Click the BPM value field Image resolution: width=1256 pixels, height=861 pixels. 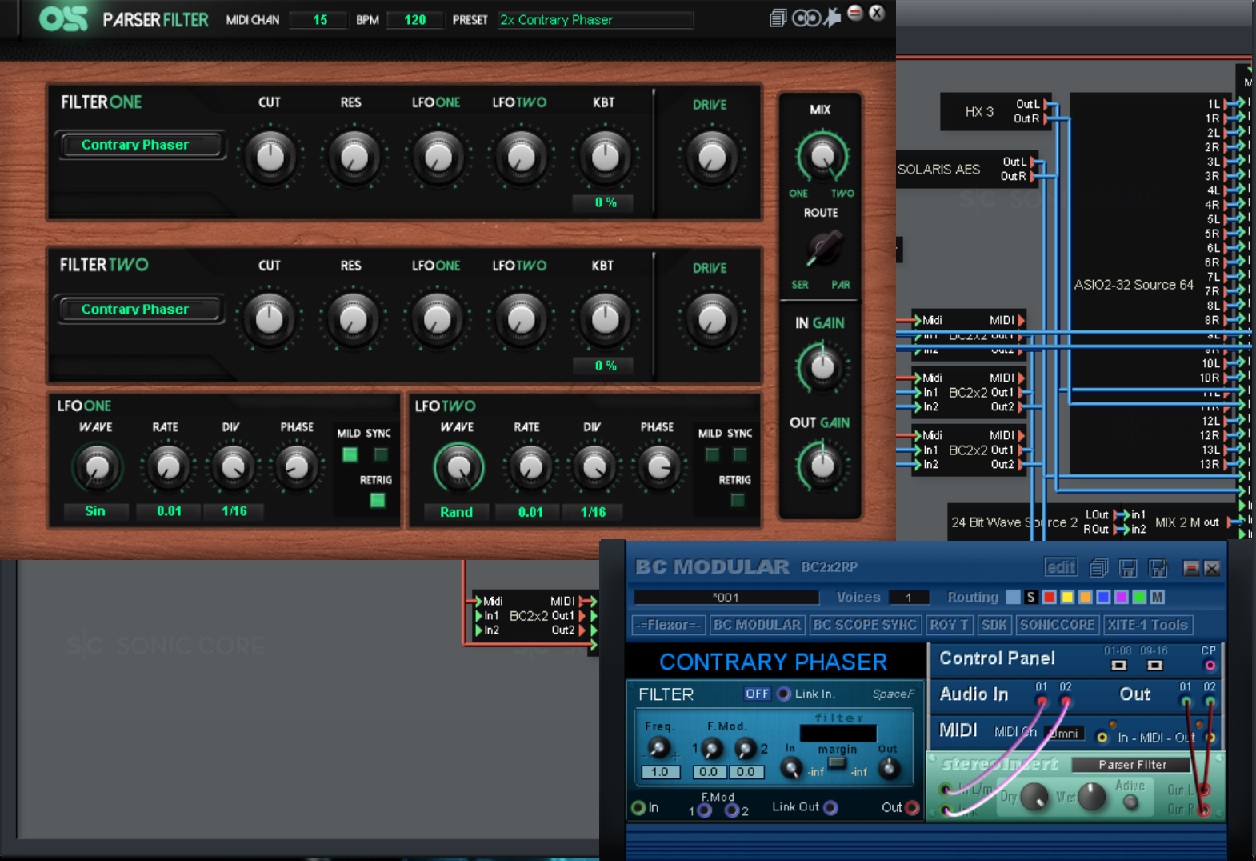415,20
